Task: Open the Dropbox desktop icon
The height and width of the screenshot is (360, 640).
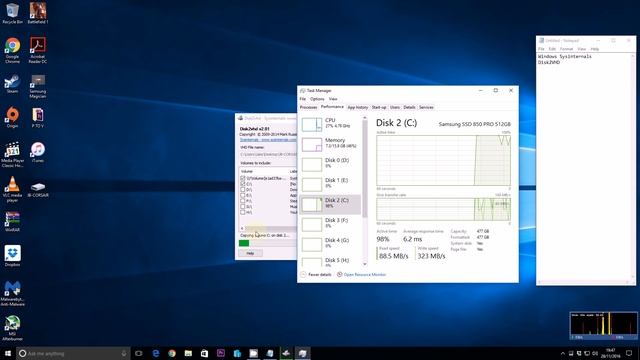Action: pyautogui.click(x=12, y=256)
